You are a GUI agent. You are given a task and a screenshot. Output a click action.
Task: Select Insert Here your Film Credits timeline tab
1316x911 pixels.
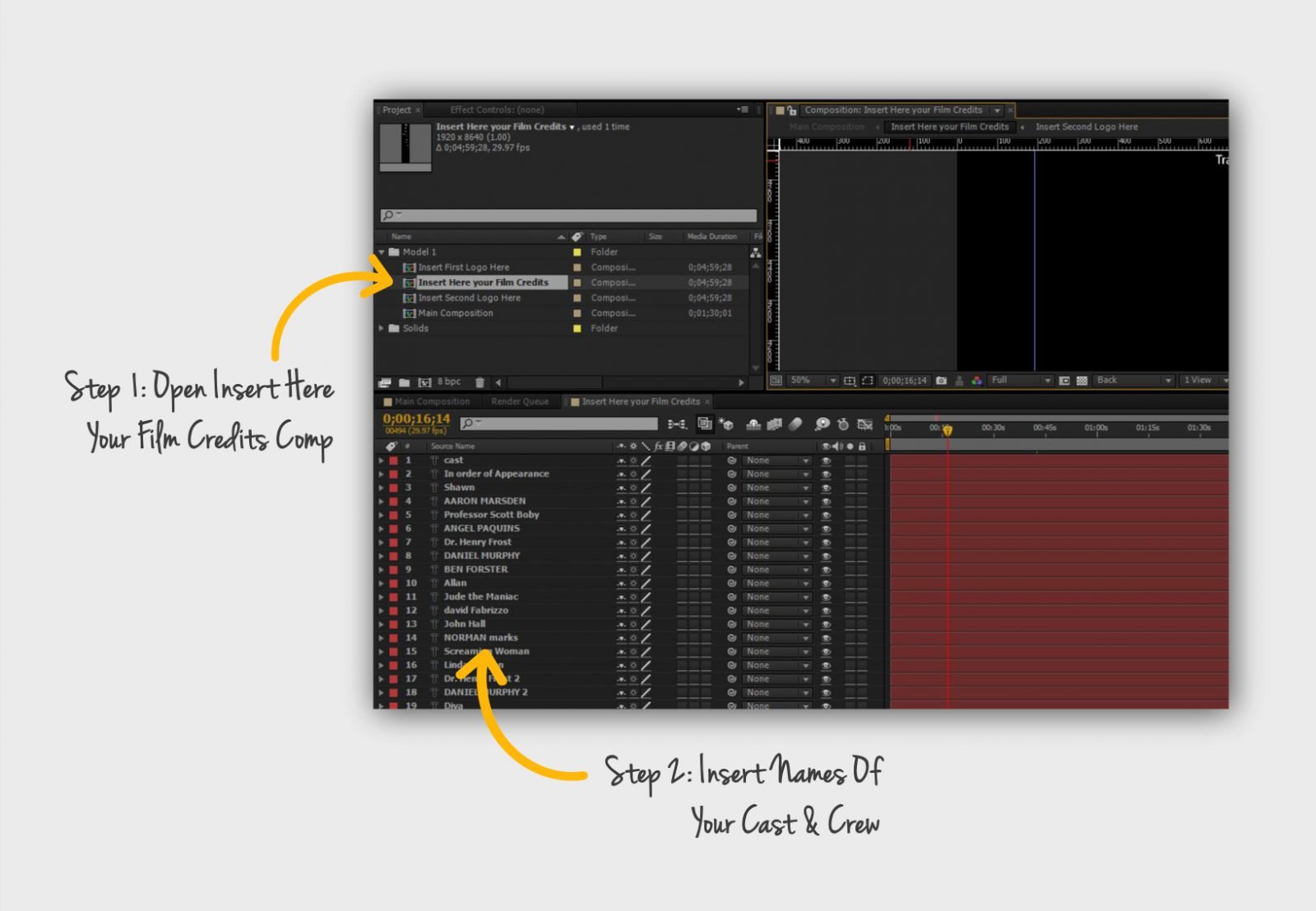click(x=640, y=402)
